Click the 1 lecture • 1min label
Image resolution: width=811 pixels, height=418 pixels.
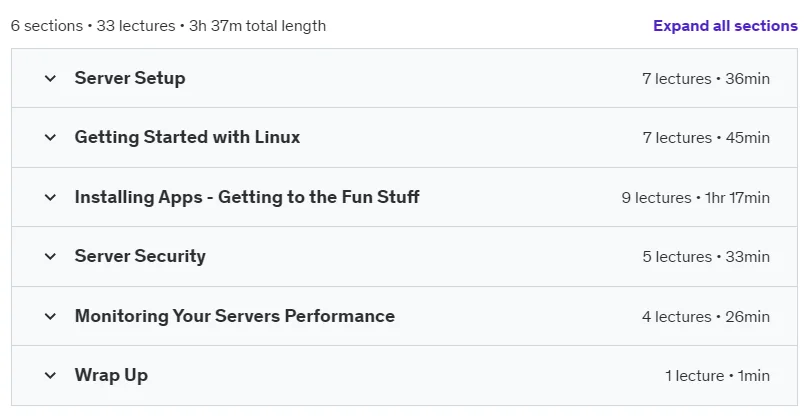pos(717,376)
